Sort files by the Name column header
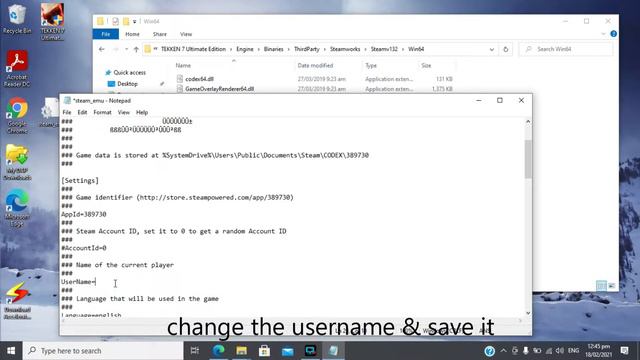The width and height of the screenshot is (640, 360). click(183, 65)
